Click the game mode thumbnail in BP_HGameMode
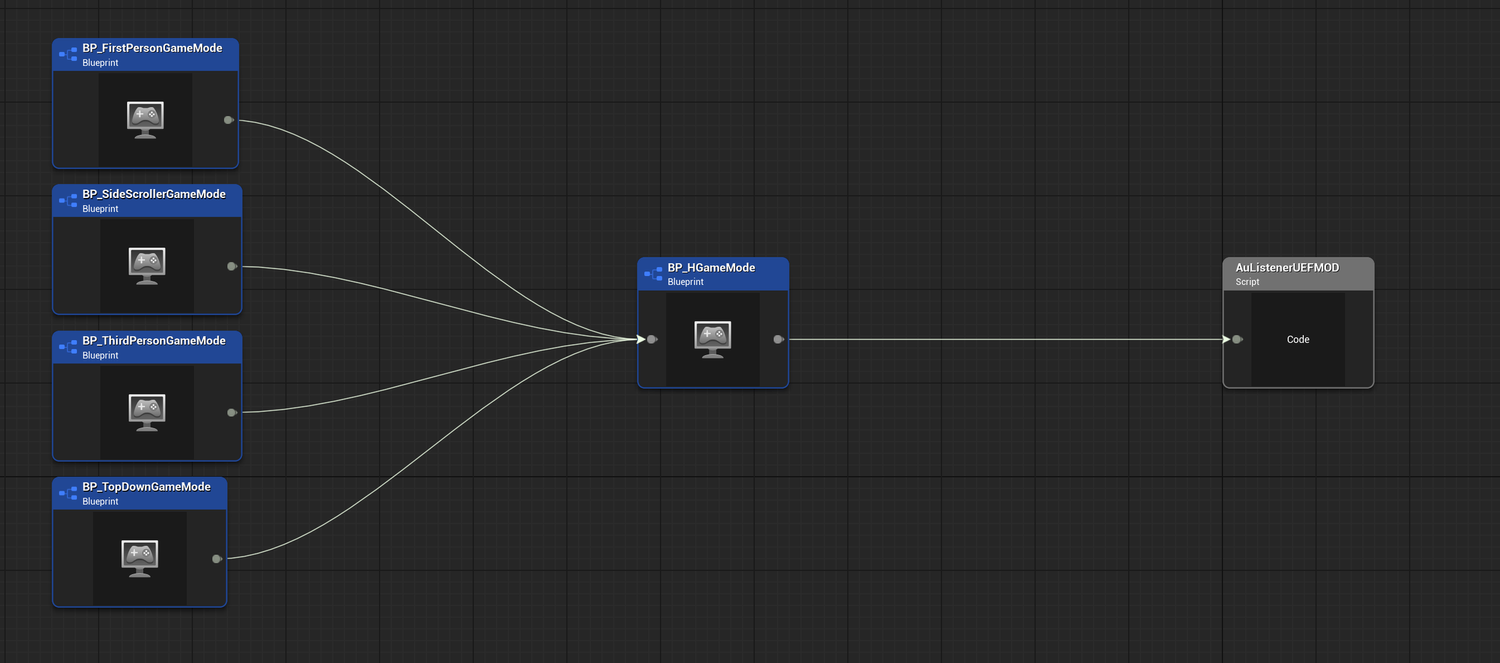The image size is (1500, 663). [x=712, y=338]
